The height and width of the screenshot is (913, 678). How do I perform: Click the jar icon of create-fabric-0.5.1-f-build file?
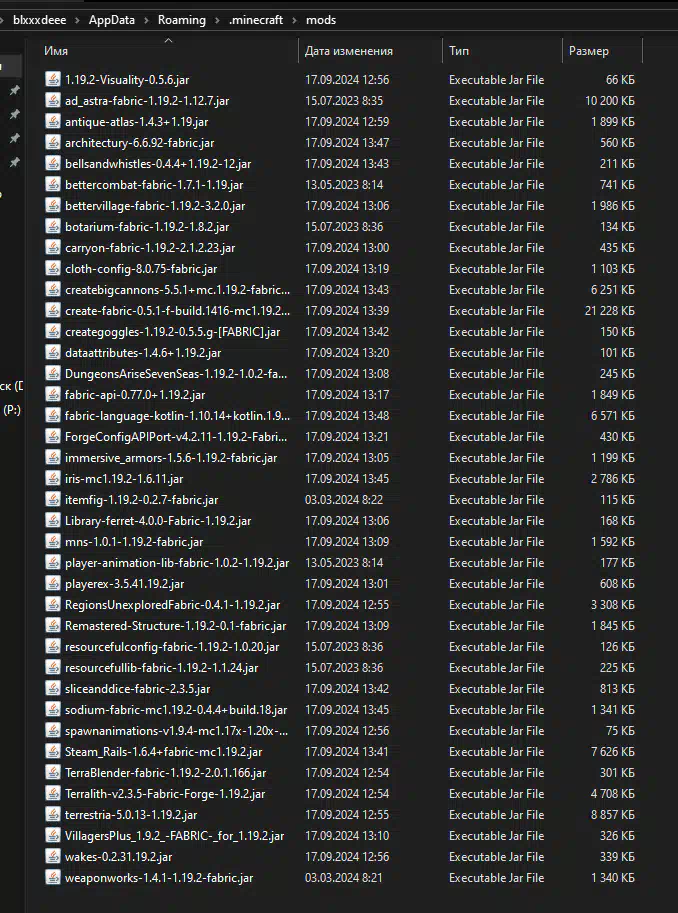[53, 310]
